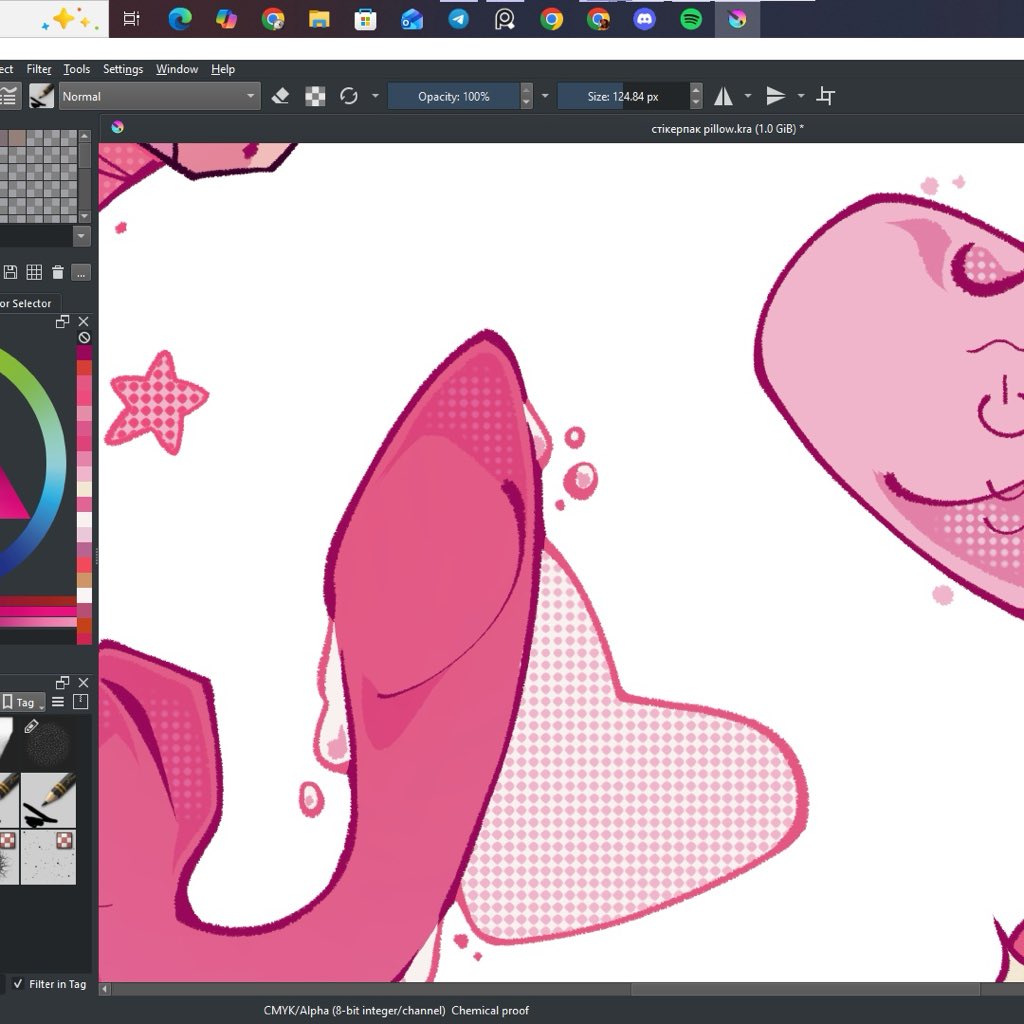Pick the cream swatch in color history

point(84,489)
